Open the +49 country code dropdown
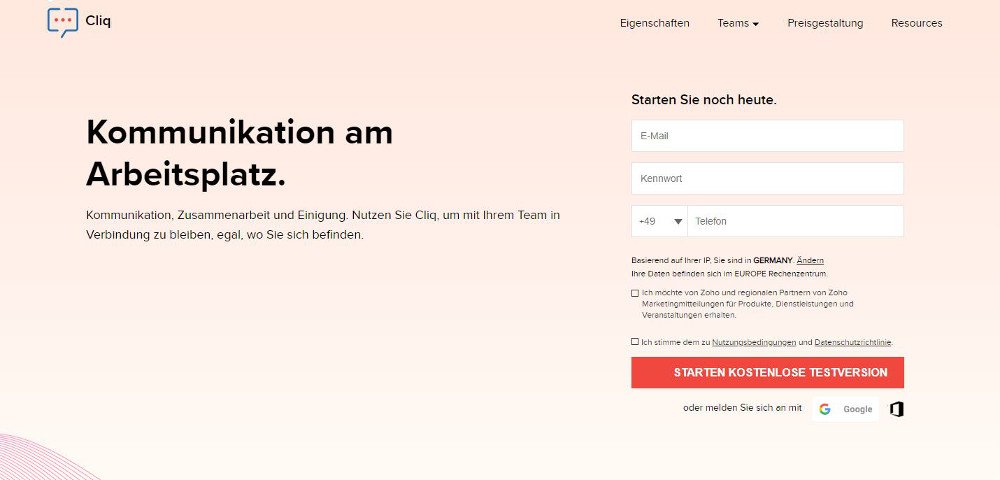This screenshot has width=1000, height=480. tap(659, 221)
